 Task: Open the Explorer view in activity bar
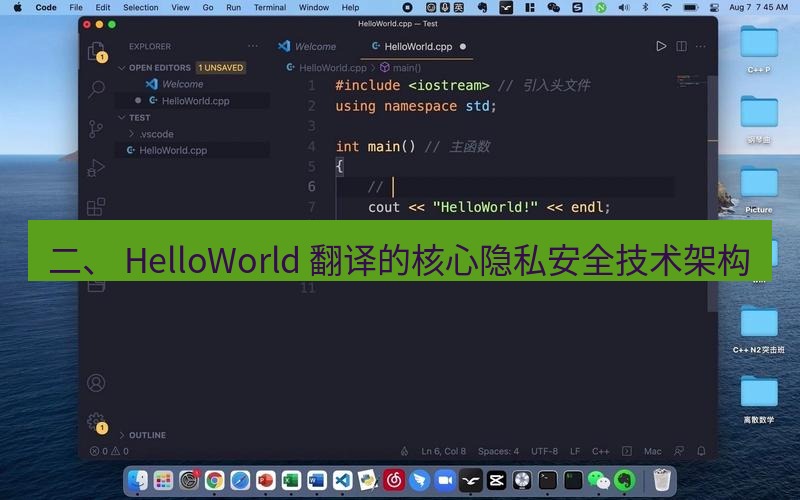[96, 52]
